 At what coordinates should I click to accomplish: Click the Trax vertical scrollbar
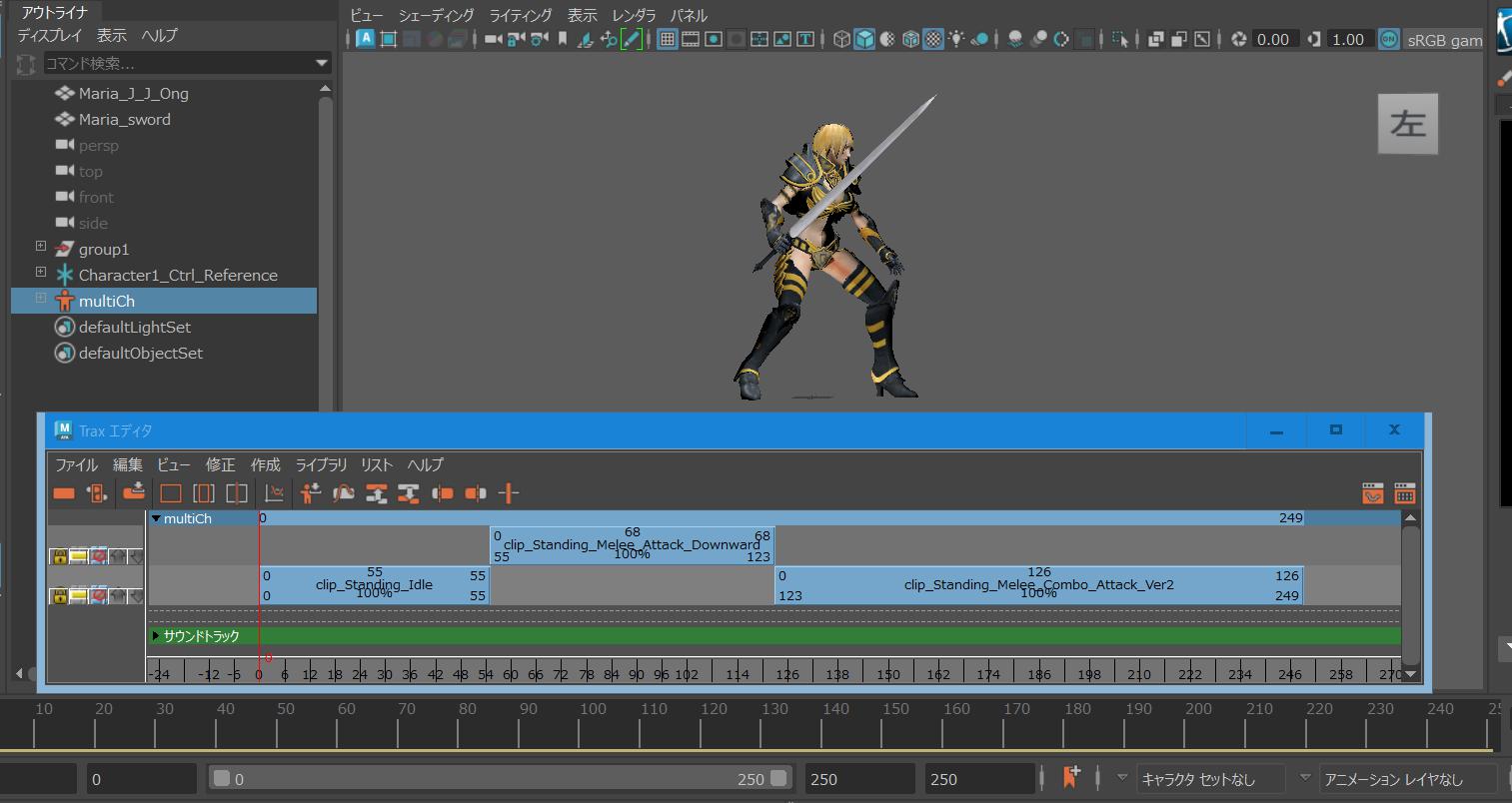1410,594
